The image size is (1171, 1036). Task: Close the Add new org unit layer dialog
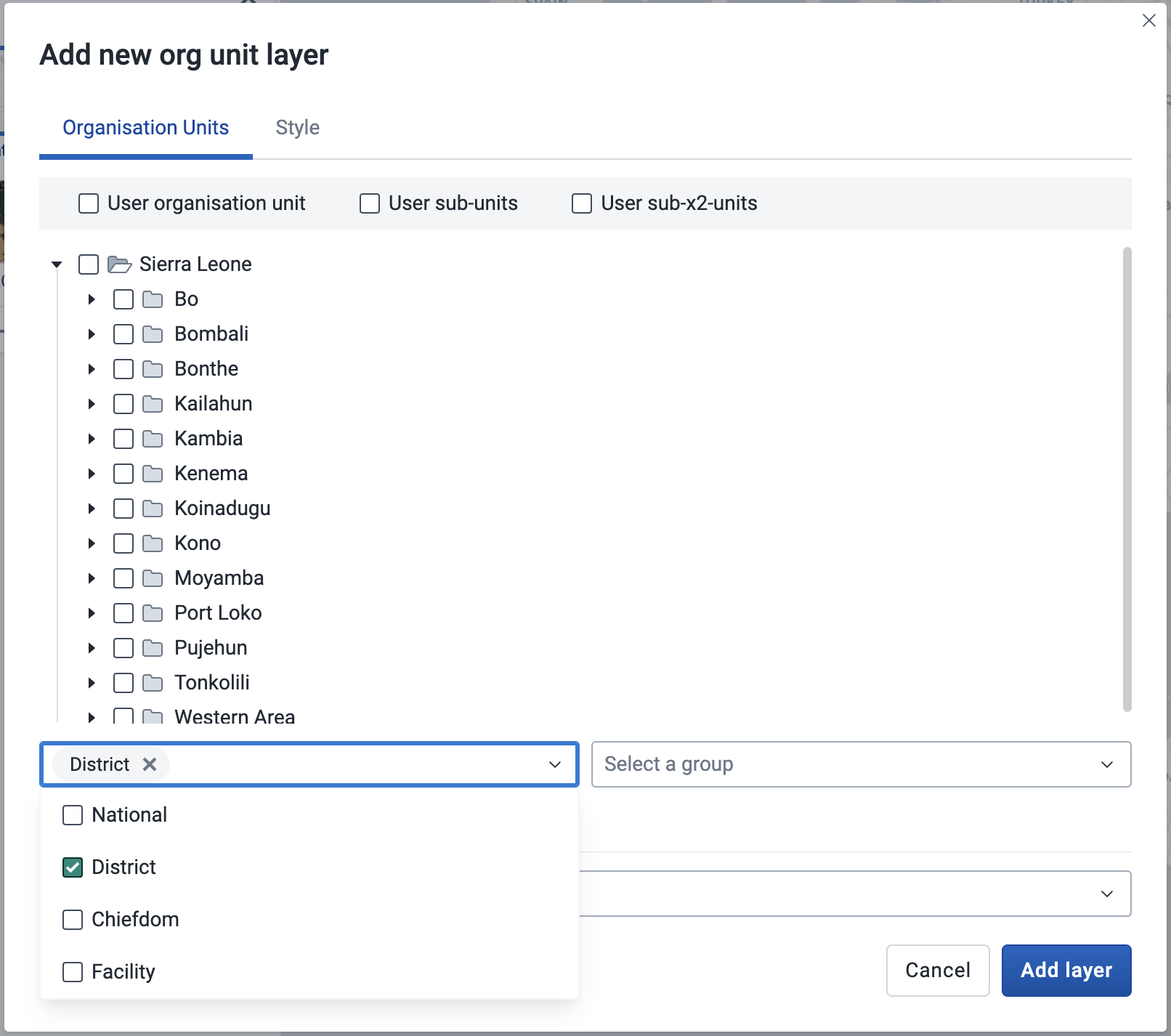point(1149,21)
